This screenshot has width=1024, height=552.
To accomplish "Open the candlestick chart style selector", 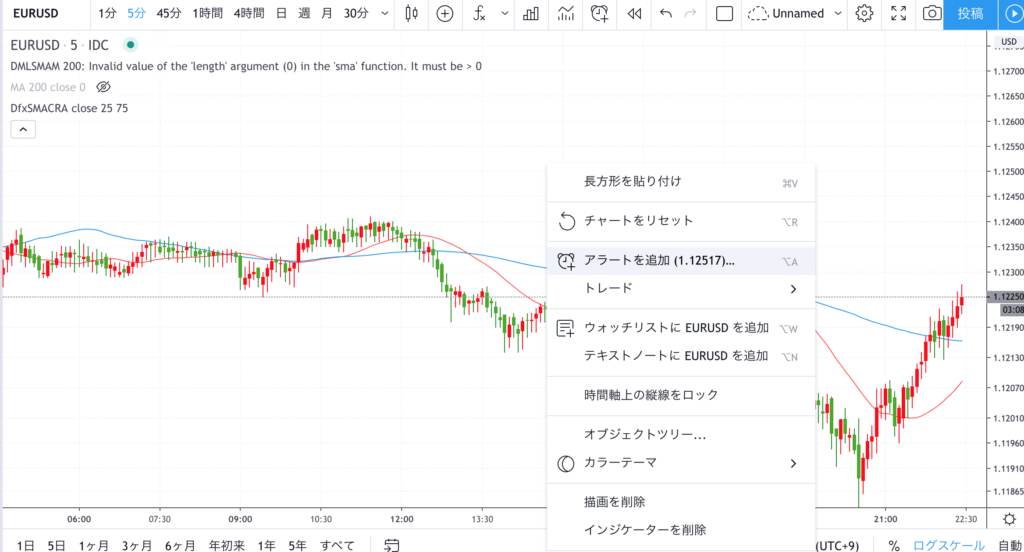I will (412, 14).
